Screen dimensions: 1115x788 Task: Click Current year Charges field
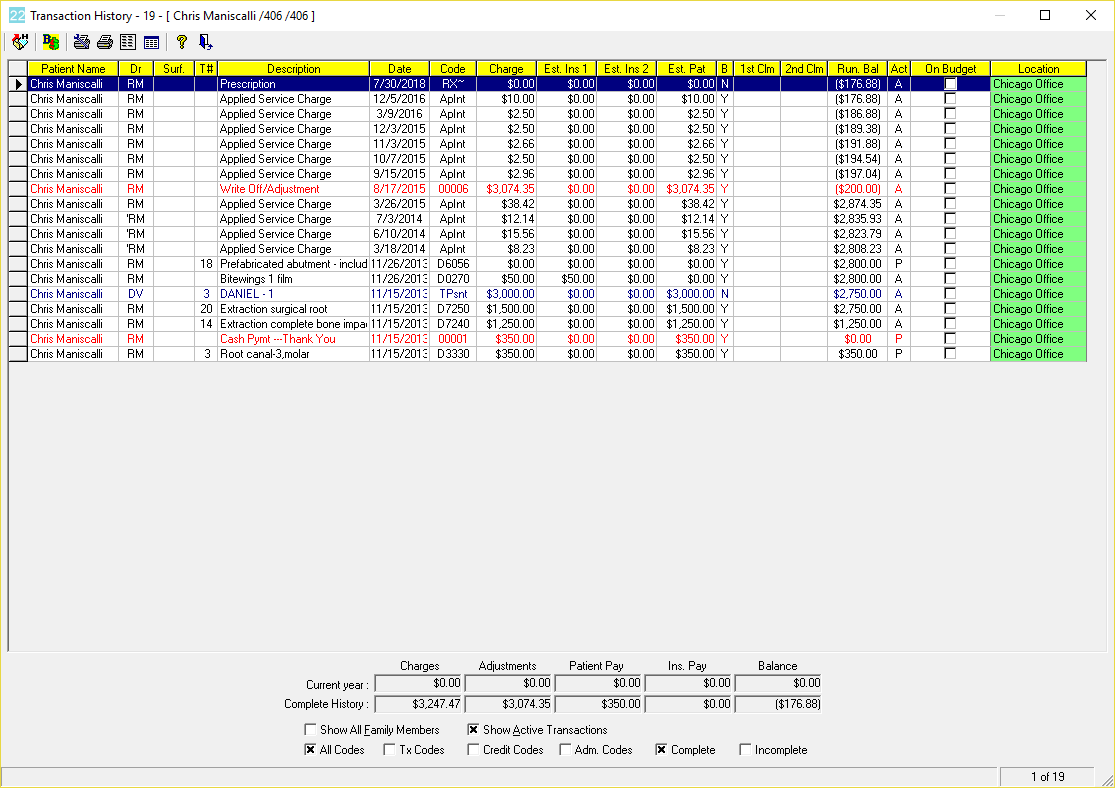(x=418, y=683)
